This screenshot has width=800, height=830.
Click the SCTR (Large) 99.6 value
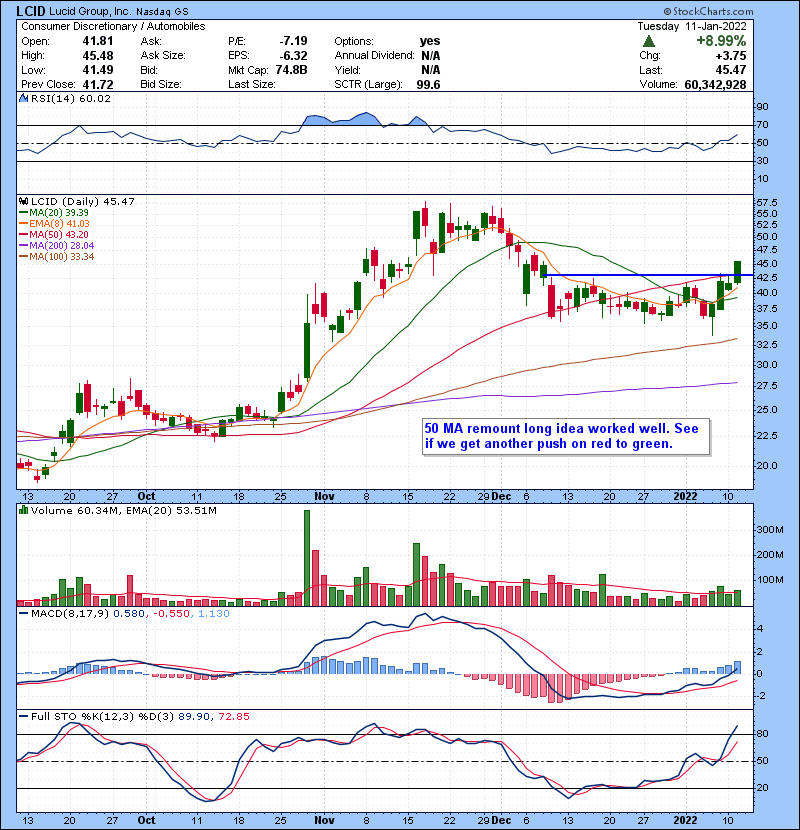pyautogui.click(x=428, y=85)
